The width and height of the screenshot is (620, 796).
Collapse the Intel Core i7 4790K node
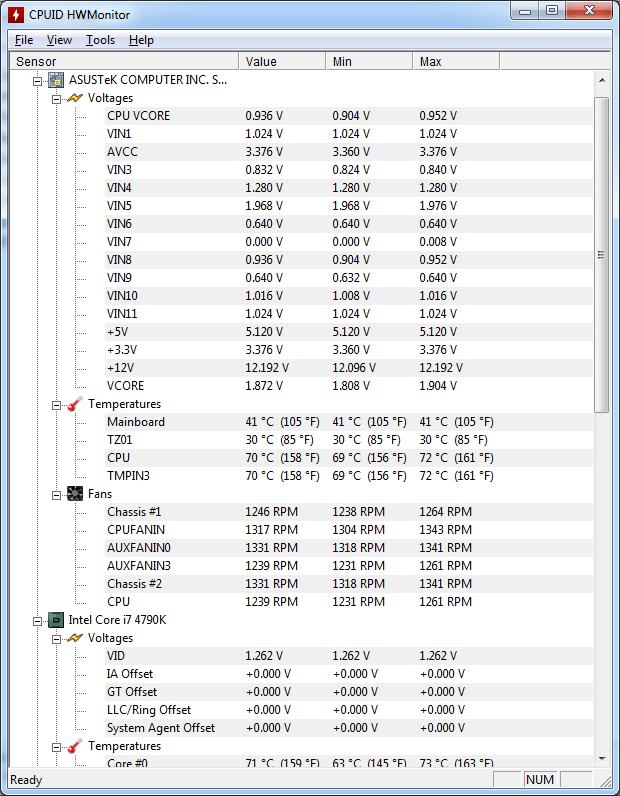(x=37, y=621)
